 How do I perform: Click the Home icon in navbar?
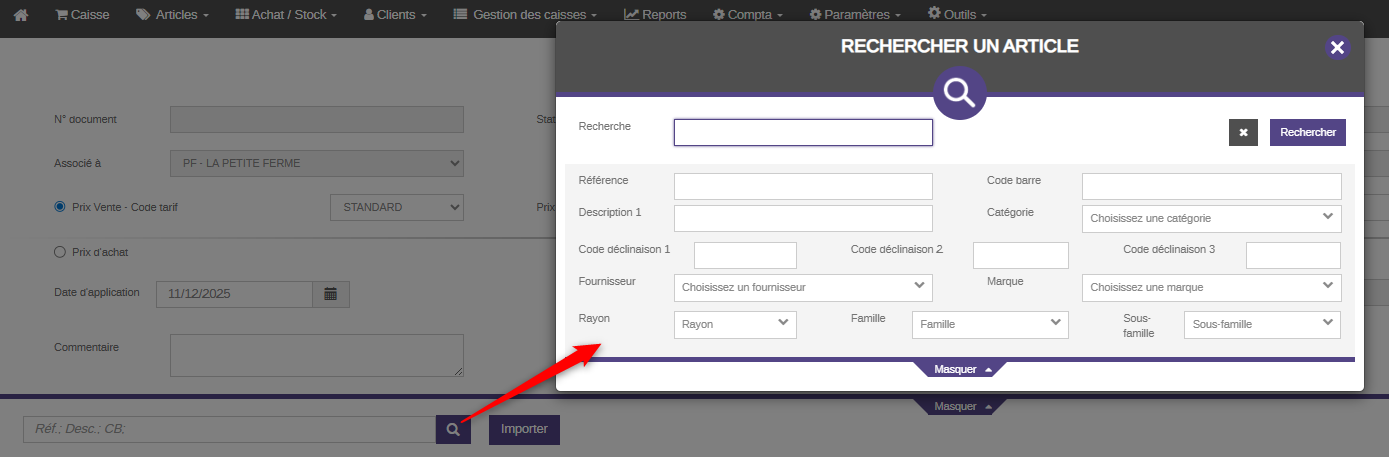tap(20, 15)
